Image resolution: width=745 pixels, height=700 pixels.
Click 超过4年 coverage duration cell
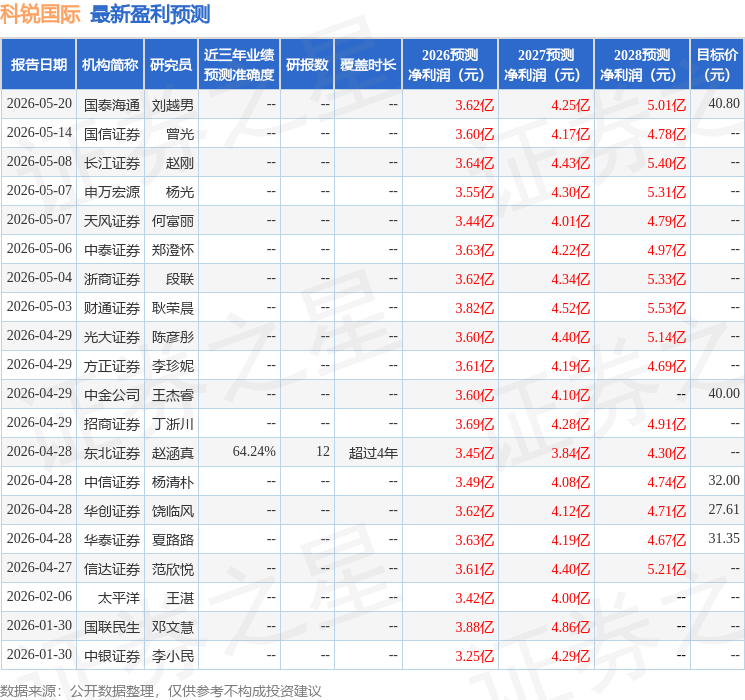373,453
